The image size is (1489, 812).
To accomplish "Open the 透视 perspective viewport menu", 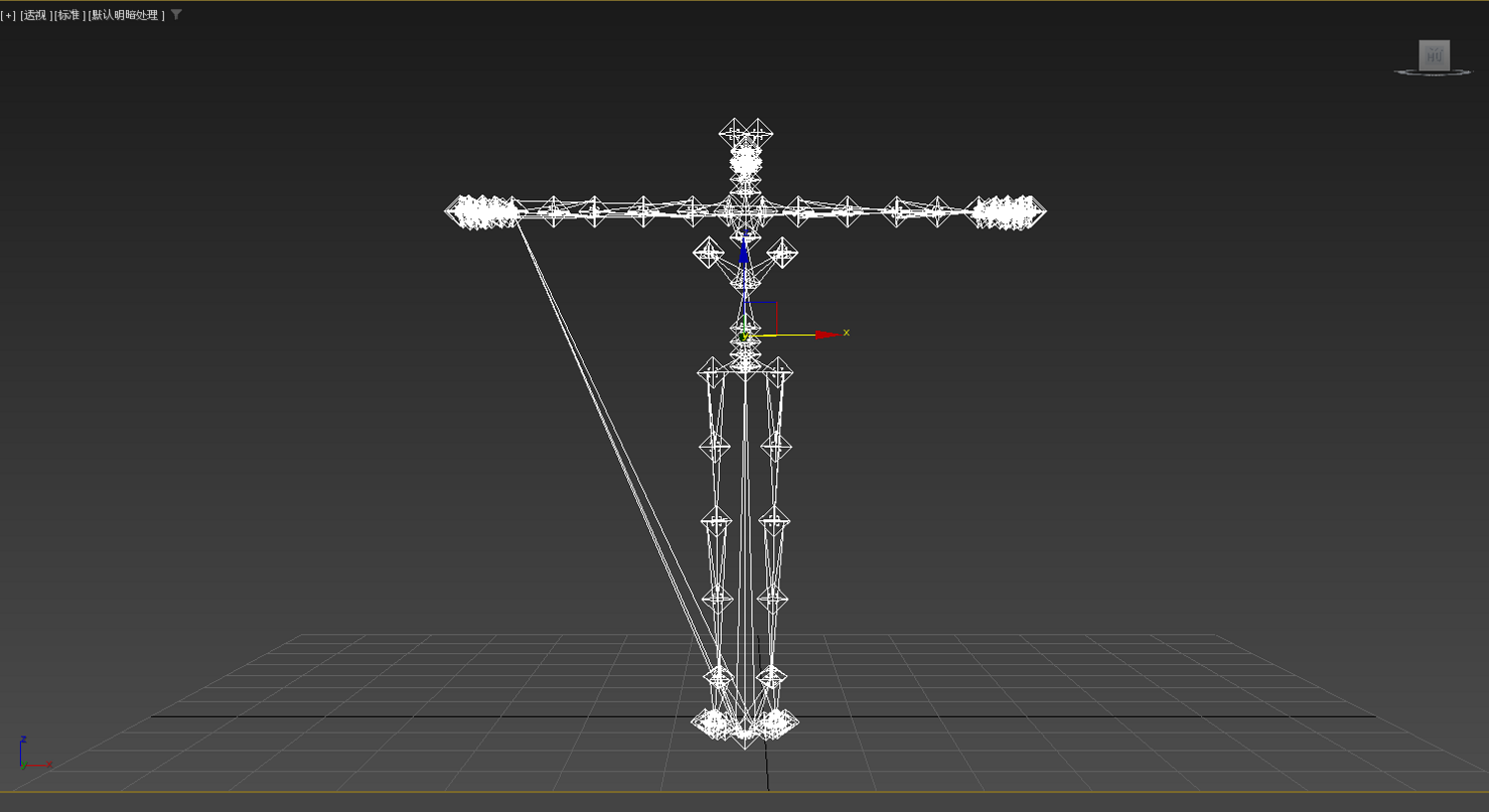I will point(36,15).
